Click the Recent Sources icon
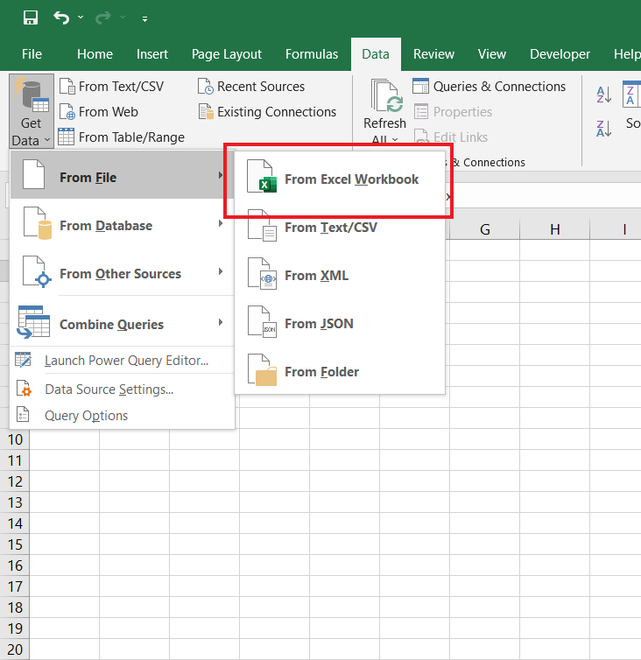This screenshot has width=641, height=660. tap(206, 87)
